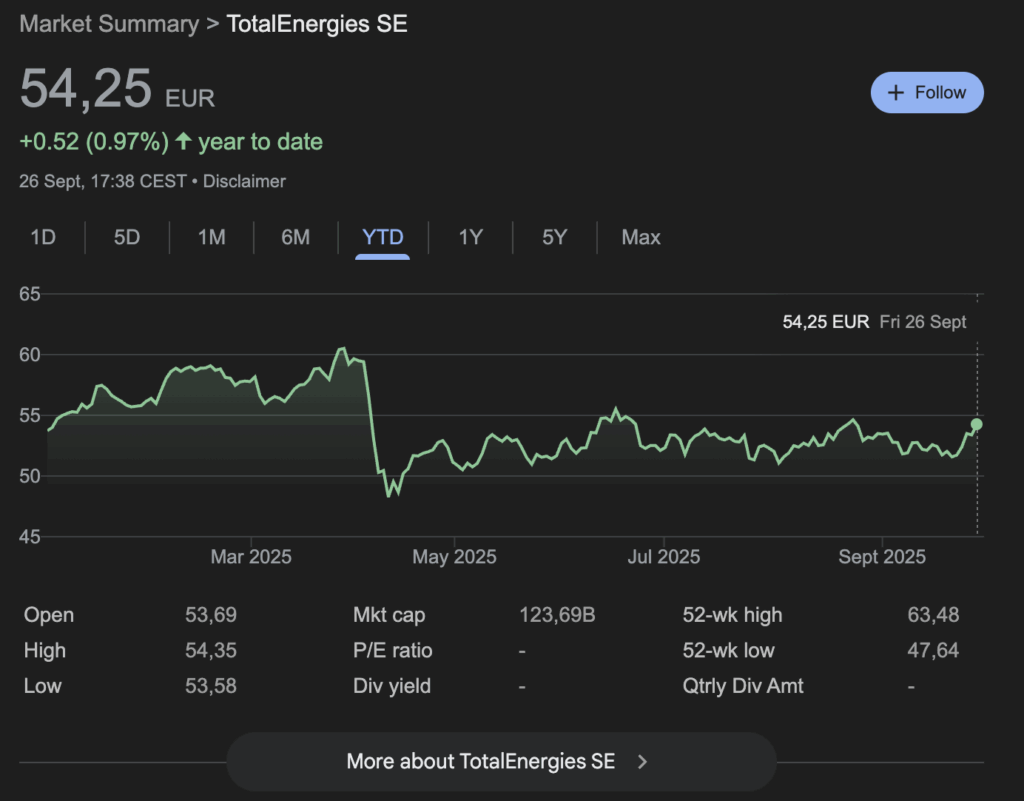
Task: Click the large 54,25 price figure
Action: coord(86,88)
